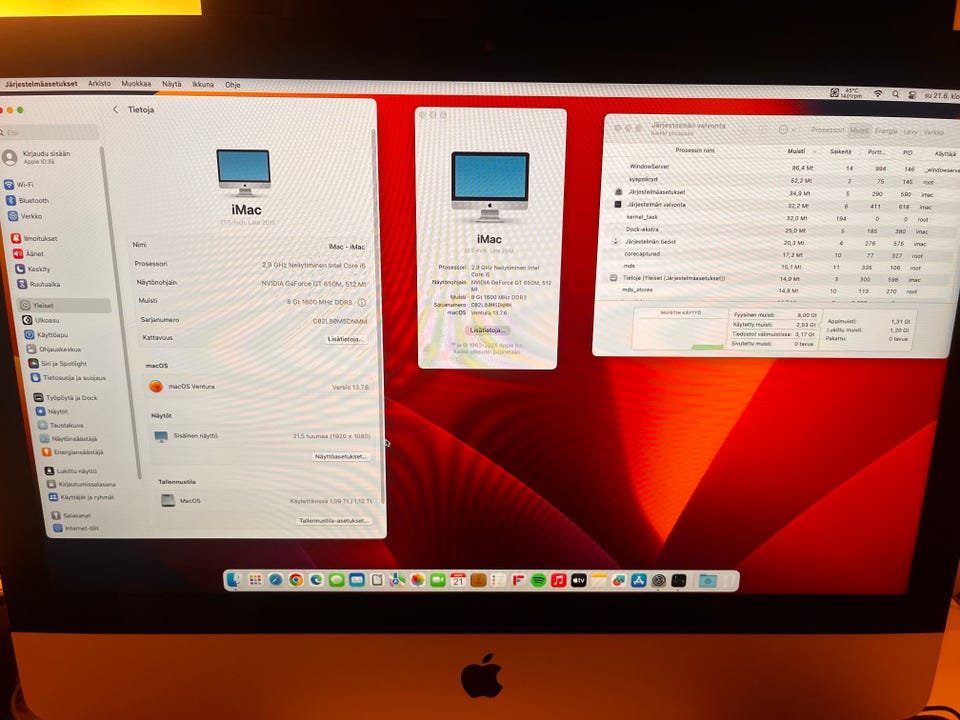Open Wi-Fi settings in the sidebar
Screen dimensions: 960x720
pos(19,184)
